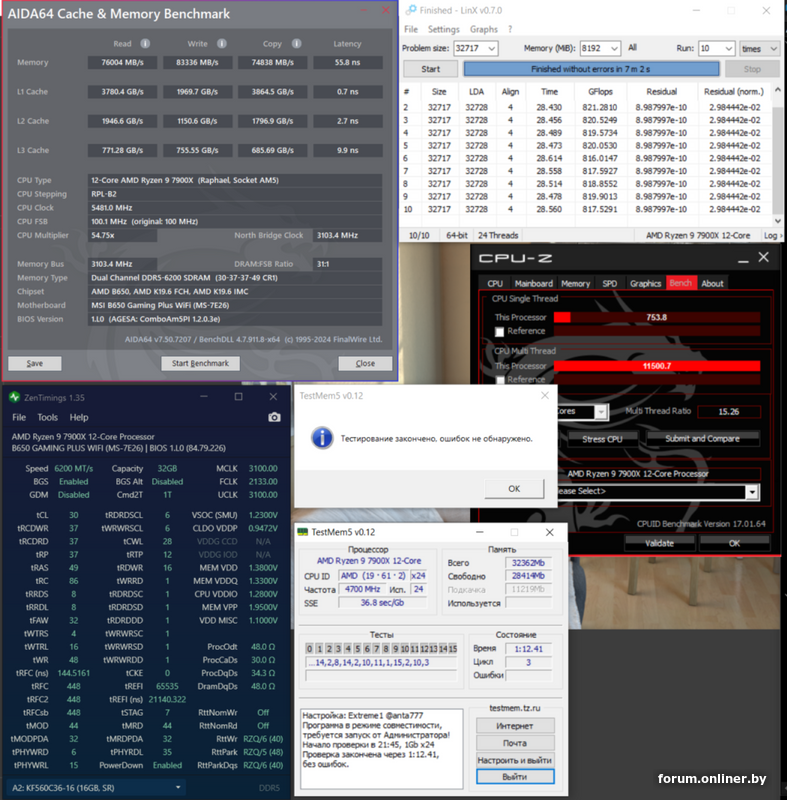Take a ZenTimings screenshot with the camera icon

[274, 417]
